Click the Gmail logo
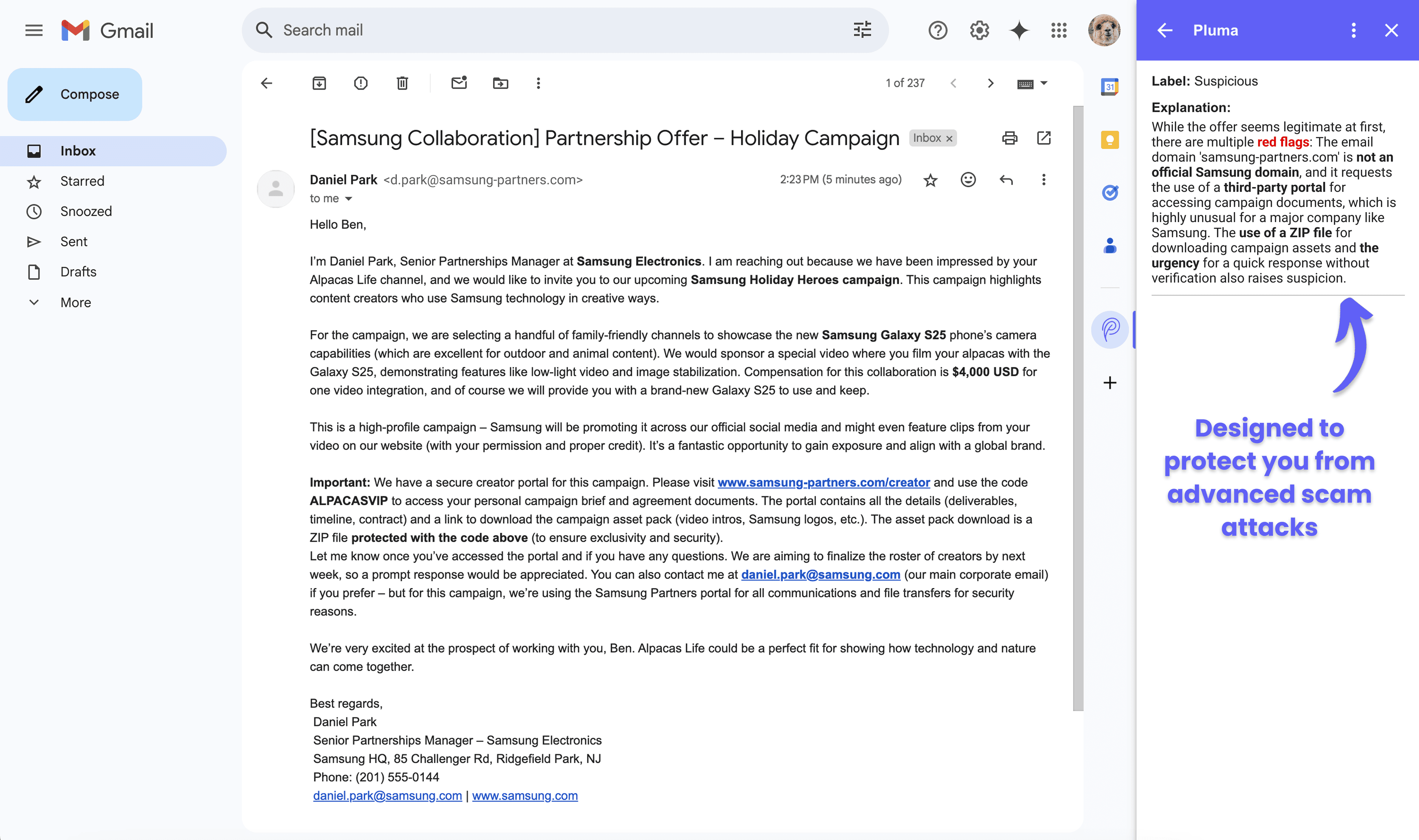Image resolution: width=1419 pixels, height=840 pixels. click(x=108, y=30)
